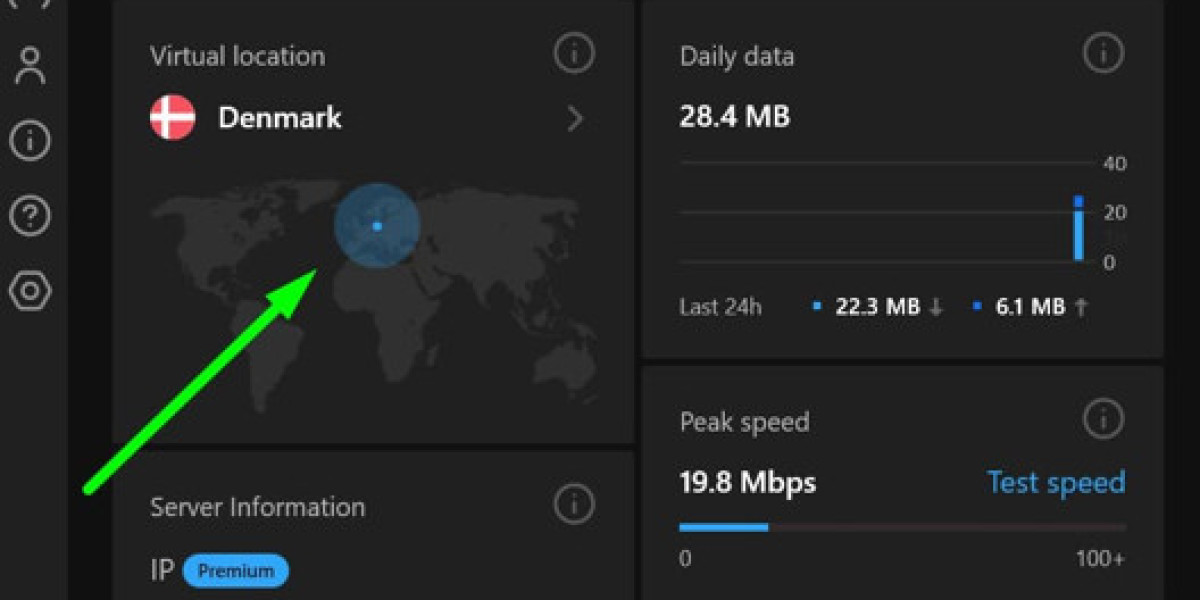Screen dimensions: 1200x600
Task: Click the blue bar in Daily data chart
Action: (x=1079, y=230)
